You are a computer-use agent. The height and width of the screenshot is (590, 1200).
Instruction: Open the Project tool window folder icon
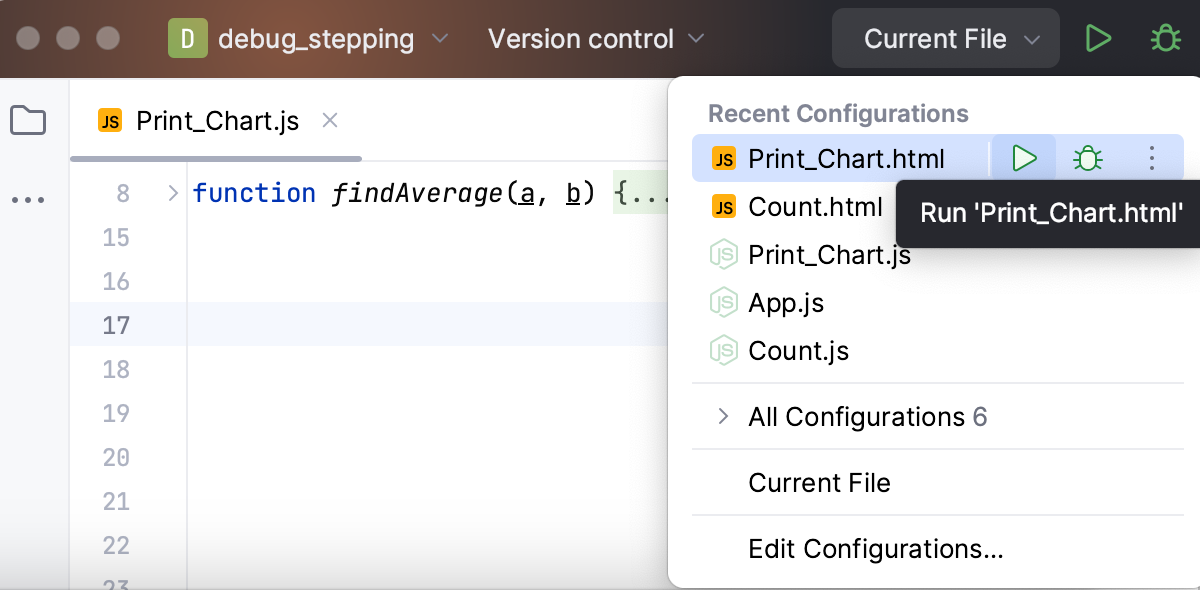(28, 120)
